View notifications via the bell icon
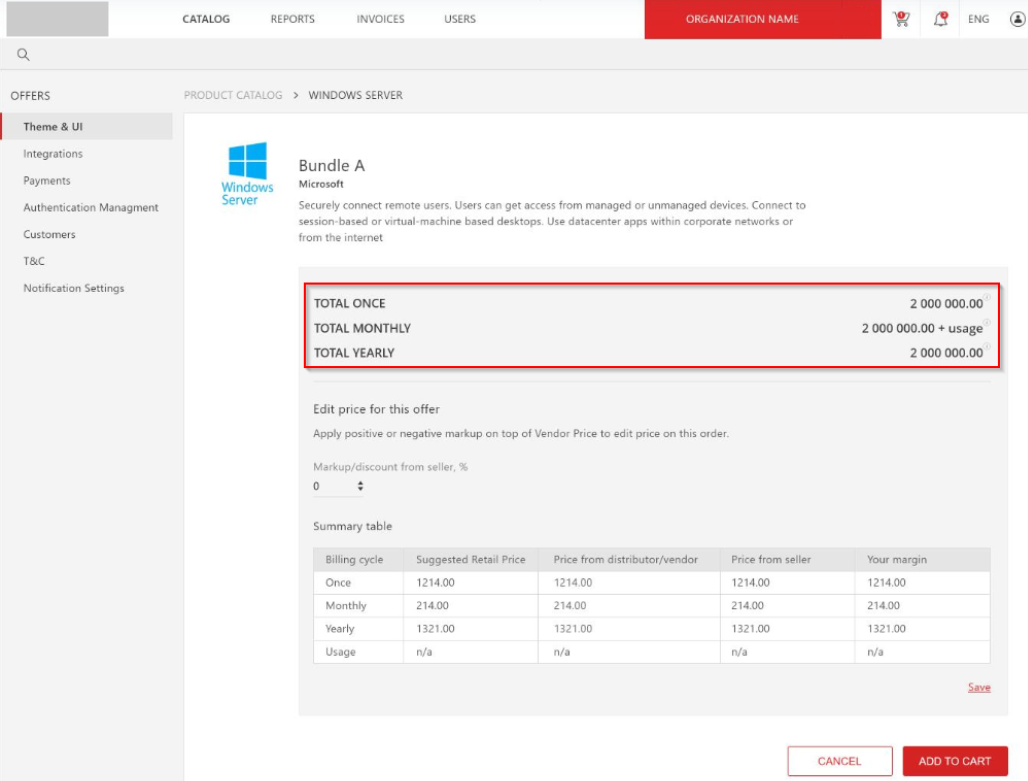The image size is (1028, 781). pos(941,19)
